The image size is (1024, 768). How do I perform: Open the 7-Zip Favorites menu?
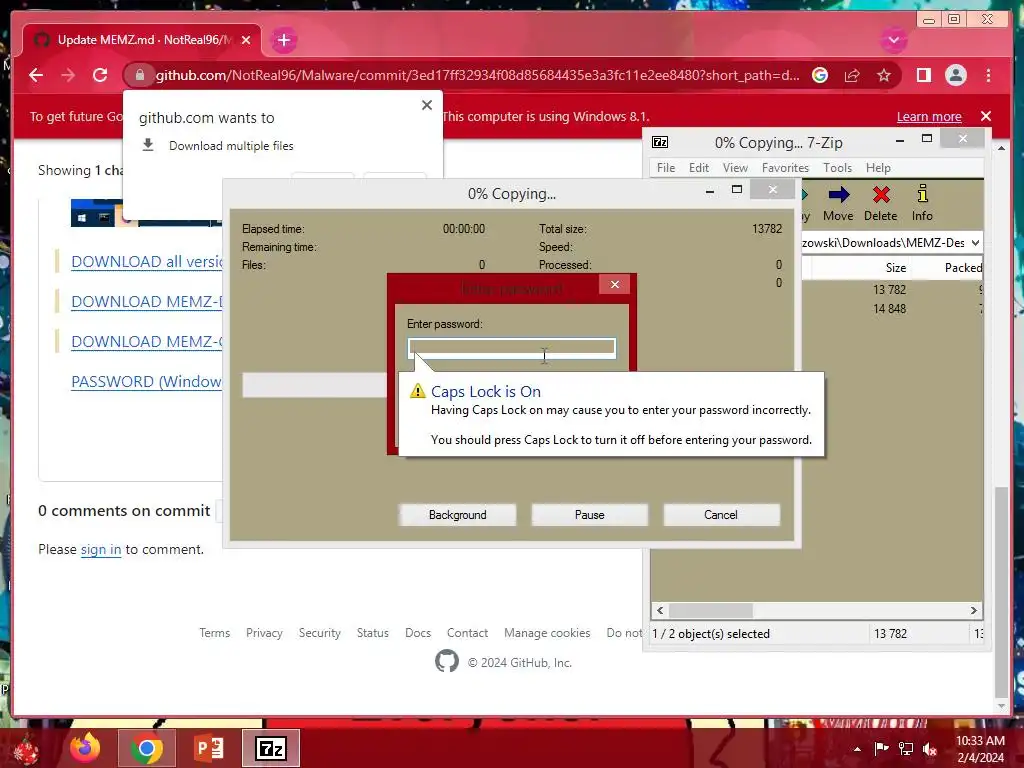tap(785, 168)
